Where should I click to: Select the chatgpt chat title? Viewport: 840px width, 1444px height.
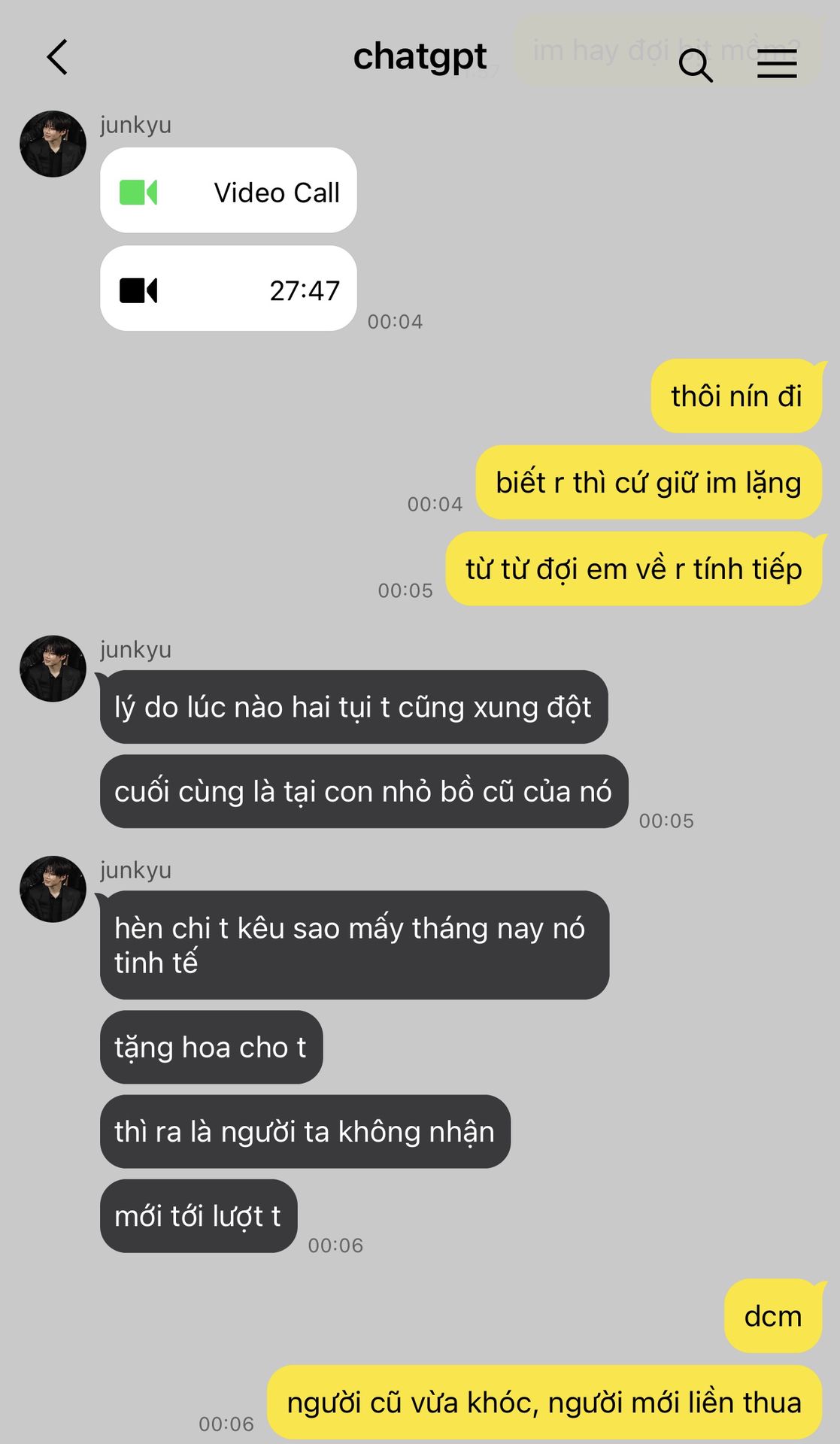[420, 56]
